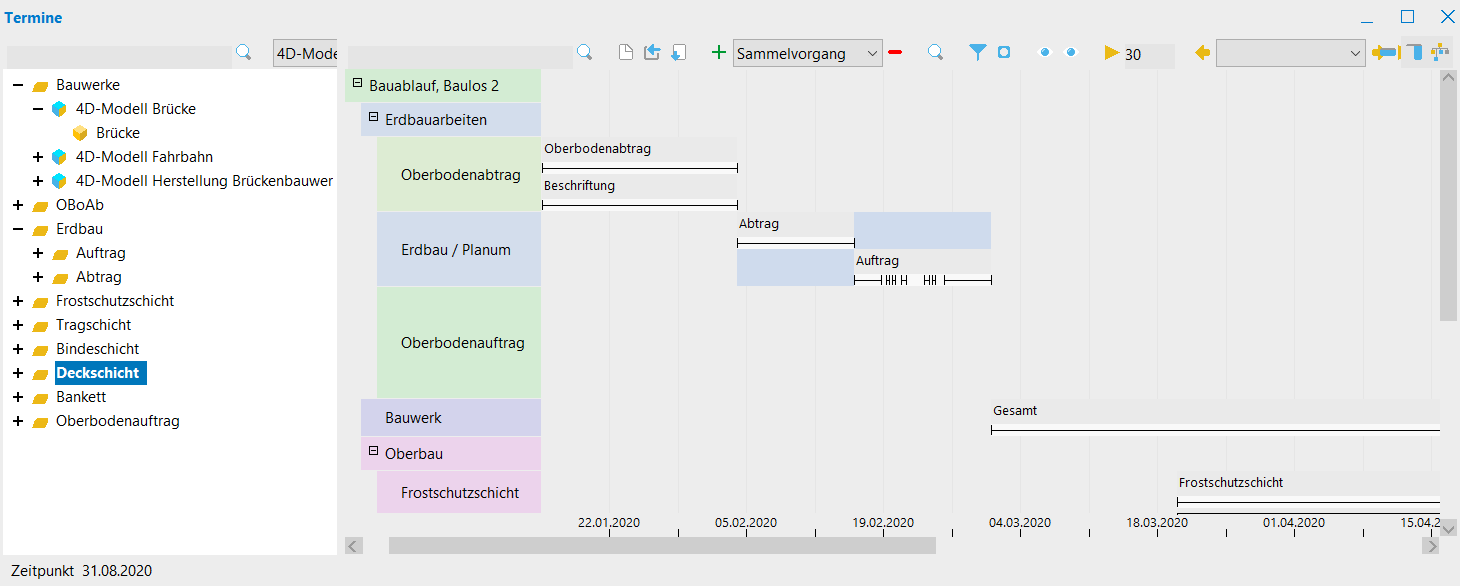This screenshot has width=1460, height=586.
Task: Expand the 4D-Modell Fahrbahn tree node
Action: tap(38, 157)
